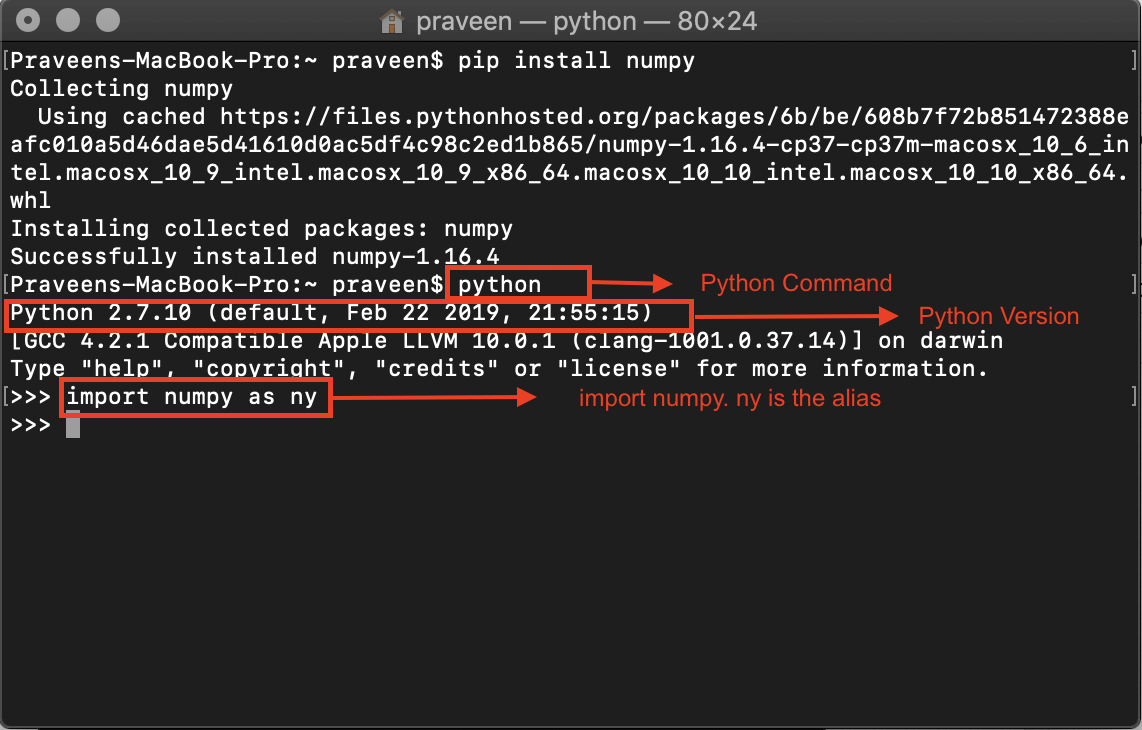Screen dimensions: 1142x730
Task: Click the ‘import numpy. ny is the alias’ text
Action: 729,398
